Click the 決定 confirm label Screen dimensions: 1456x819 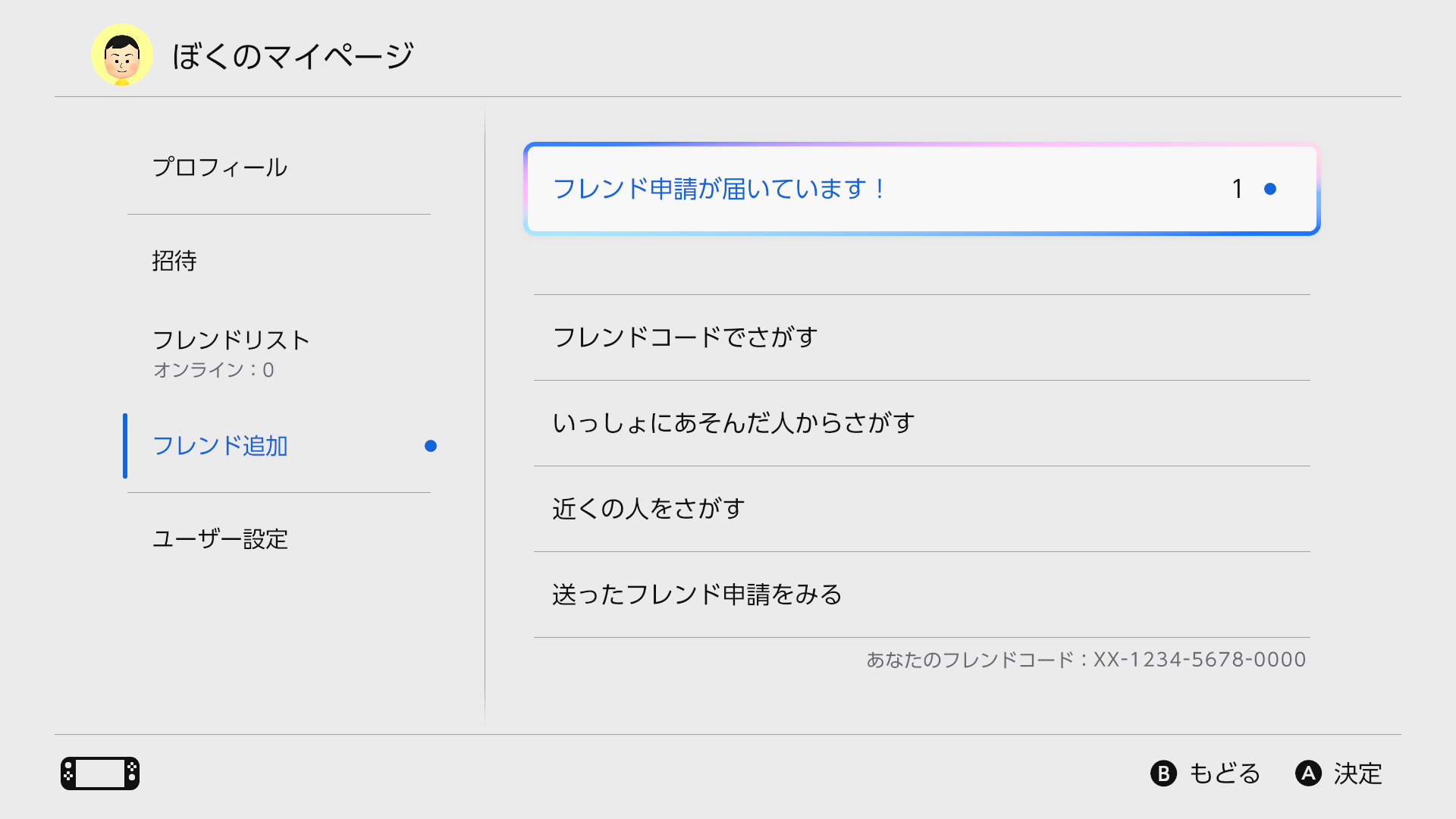1358,773
